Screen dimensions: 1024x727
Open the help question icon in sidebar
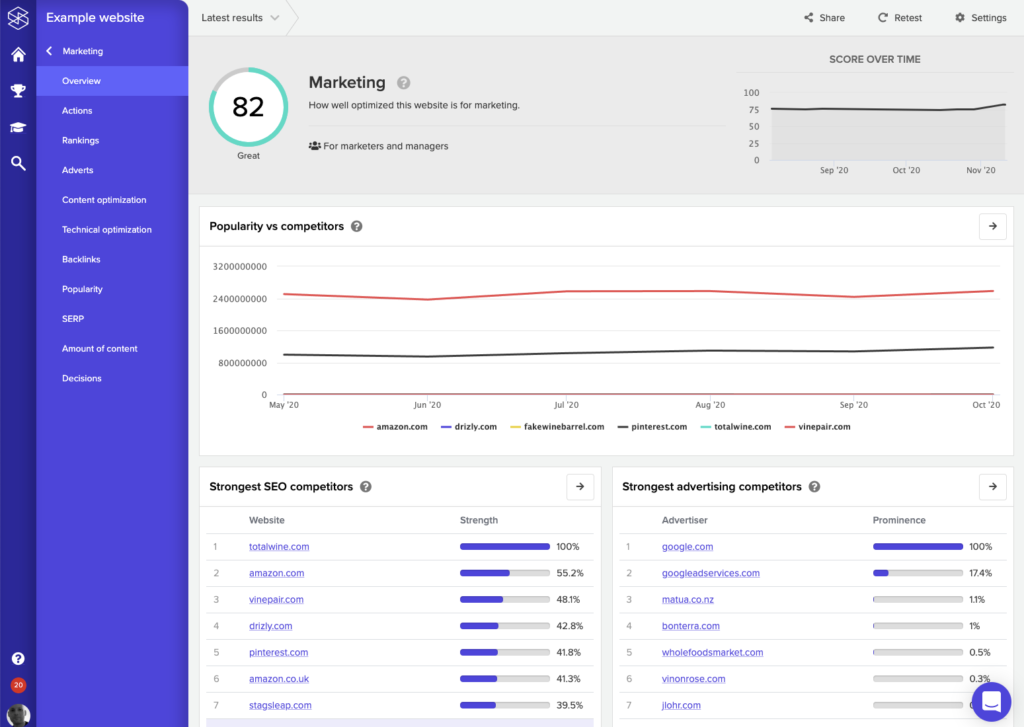[x=18, y=658]
